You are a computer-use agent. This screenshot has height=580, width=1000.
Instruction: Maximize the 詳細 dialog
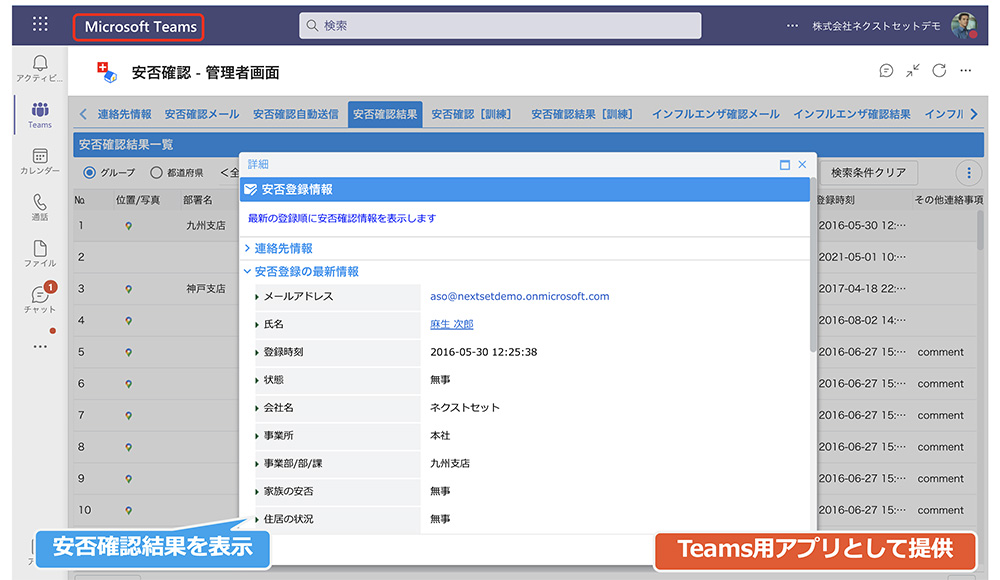click(784, 165)
